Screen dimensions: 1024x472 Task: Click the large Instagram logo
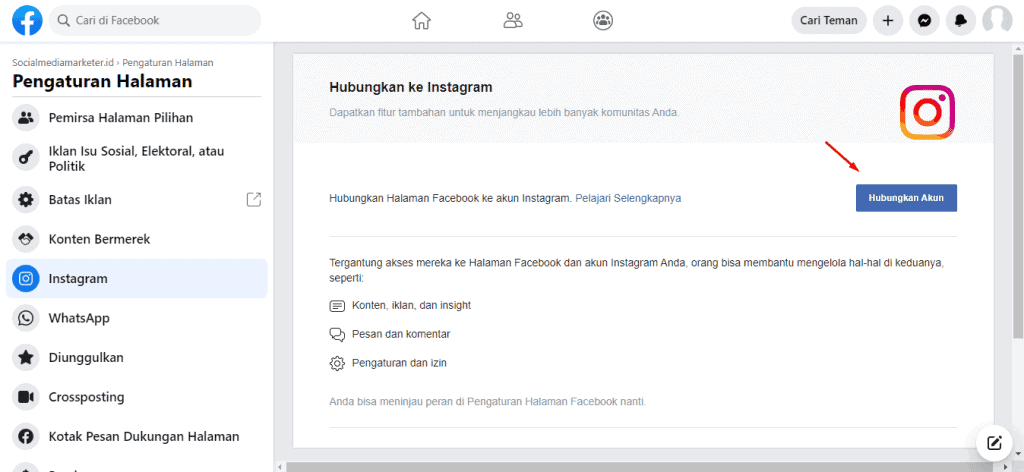(x=927, y=112)
